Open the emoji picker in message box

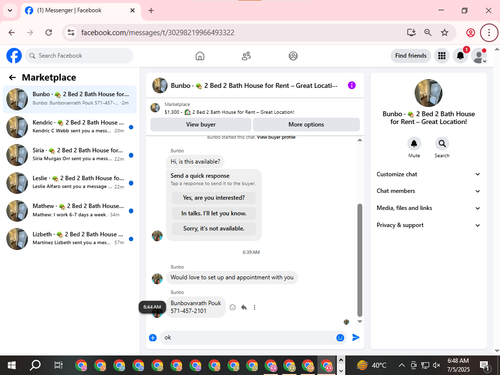(340, 338)
